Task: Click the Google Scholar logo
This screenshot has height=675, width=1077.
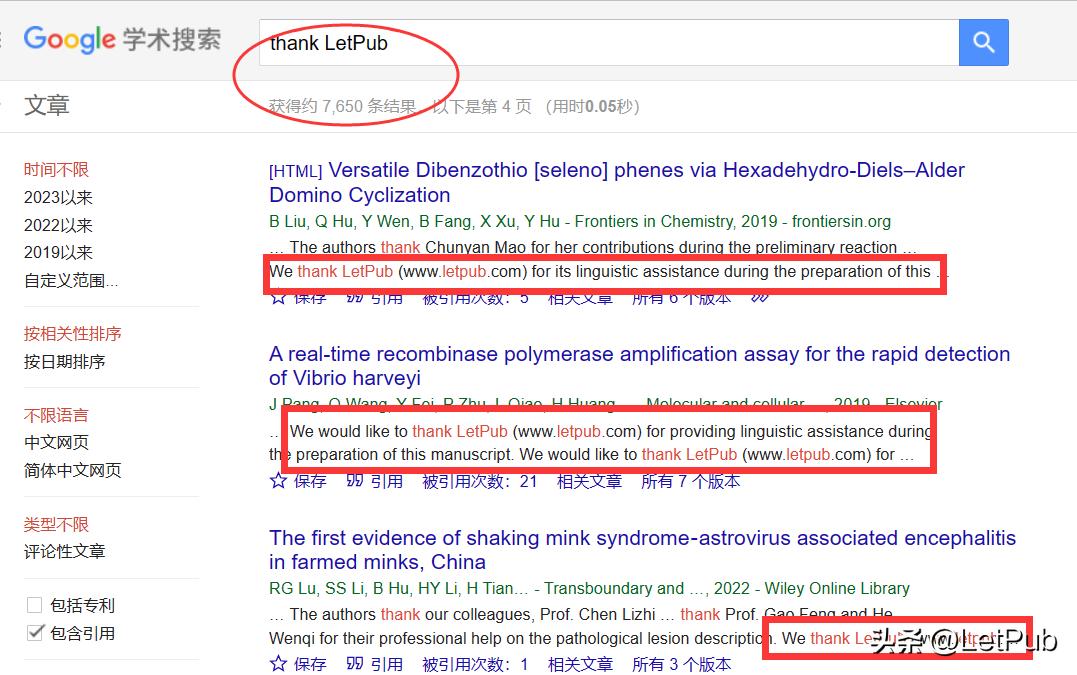Action: click(122, 40)
